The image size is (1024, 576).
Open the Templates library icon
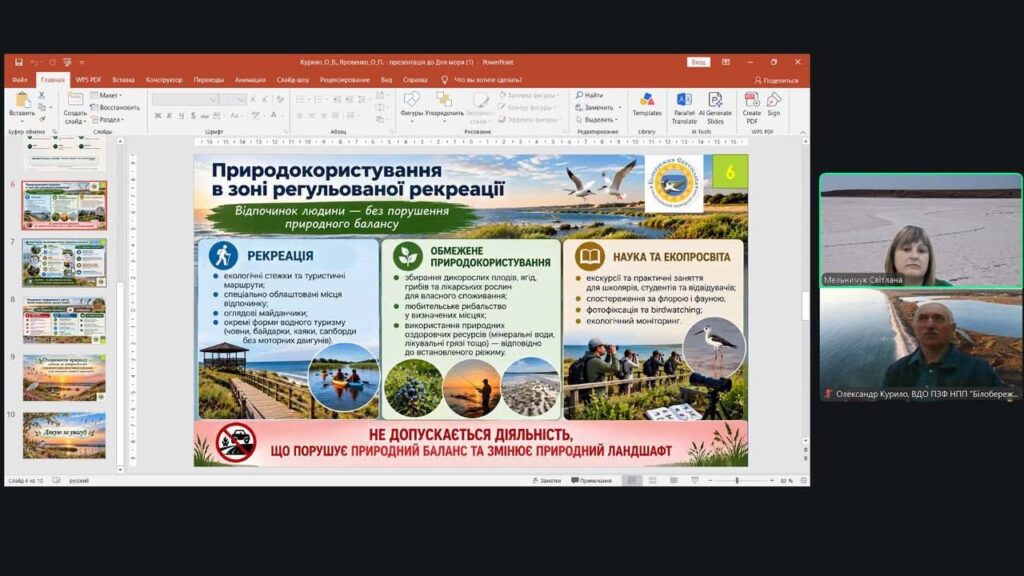pos(647,104)
